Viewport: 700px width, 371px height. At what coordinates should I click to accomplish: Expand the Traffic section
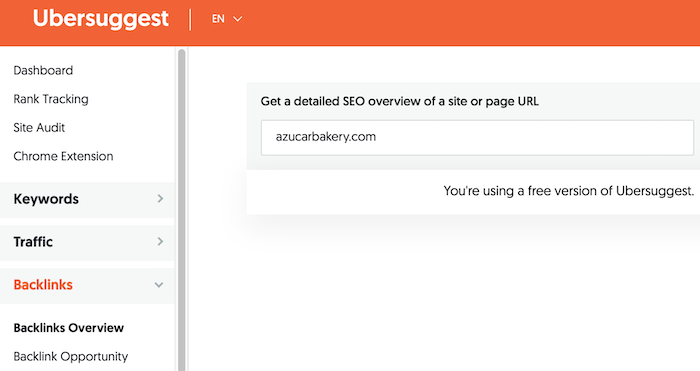87,242
